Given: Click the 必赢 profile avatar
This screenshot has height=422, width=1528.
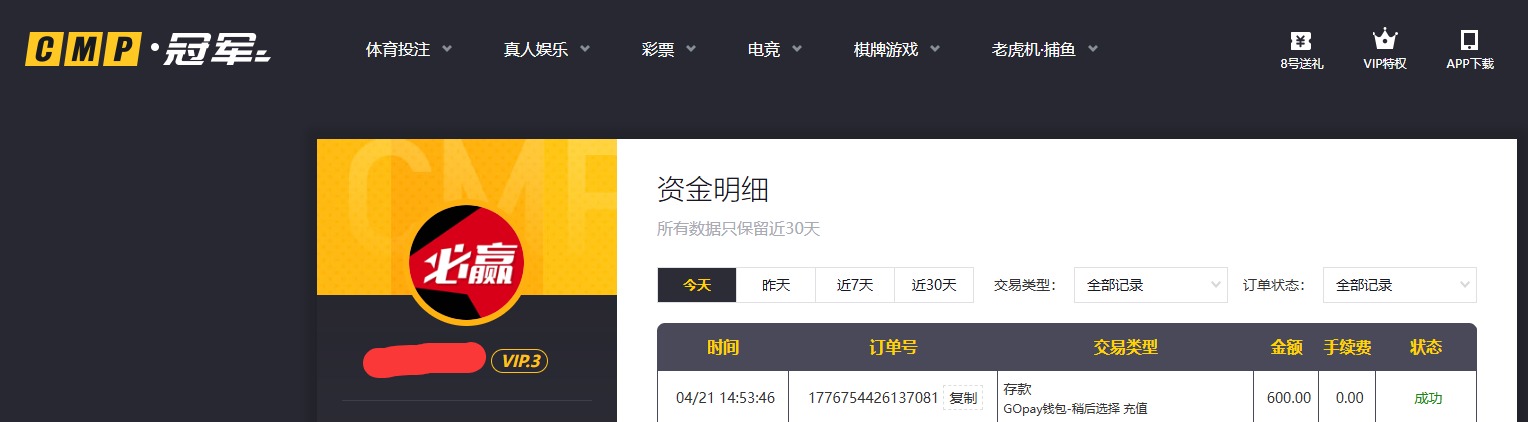Looking at the screenshot, I should 466,264.
